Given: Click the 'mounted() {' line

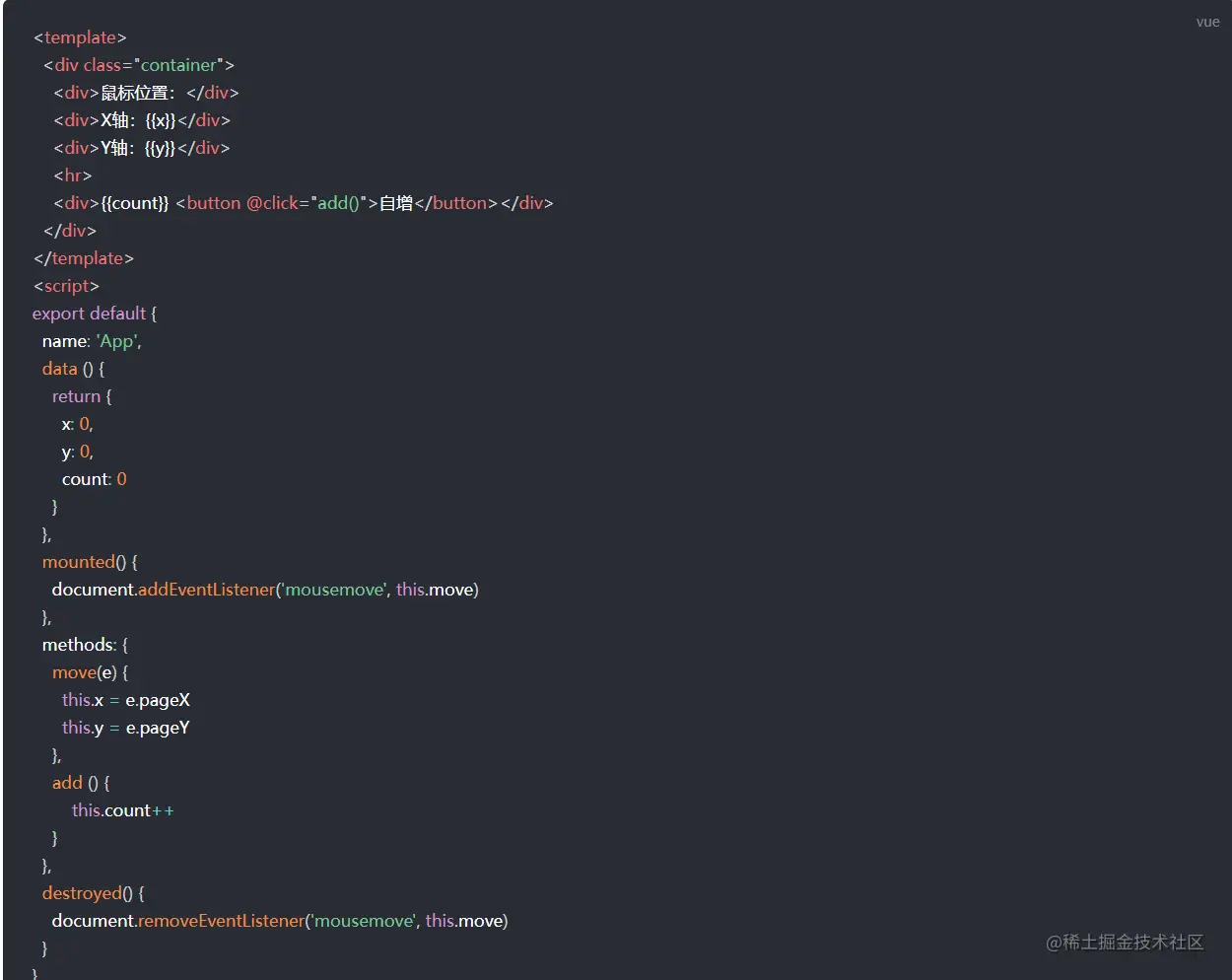Looking at the screenshot, I should (x=90, y=562).
